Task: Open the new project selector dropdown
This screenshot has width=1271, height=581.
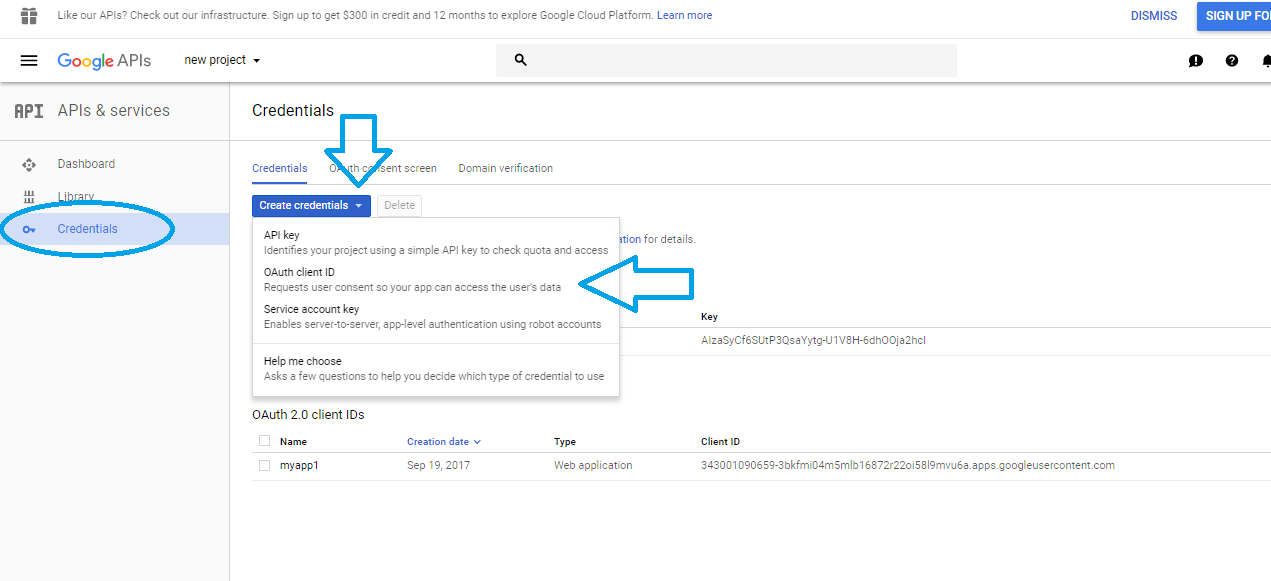Action: point(222,60)
